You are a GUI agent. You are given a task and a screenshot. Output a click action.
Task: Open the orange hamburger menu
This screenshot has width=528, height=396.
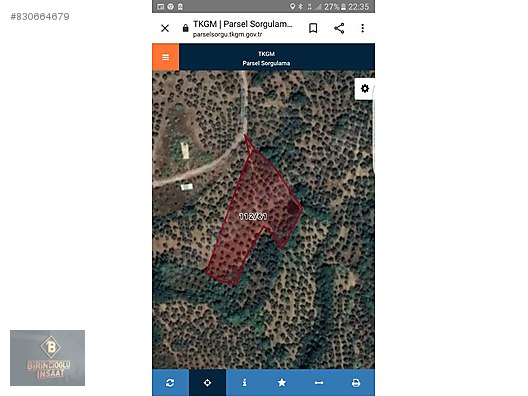(x=165, y=57)
